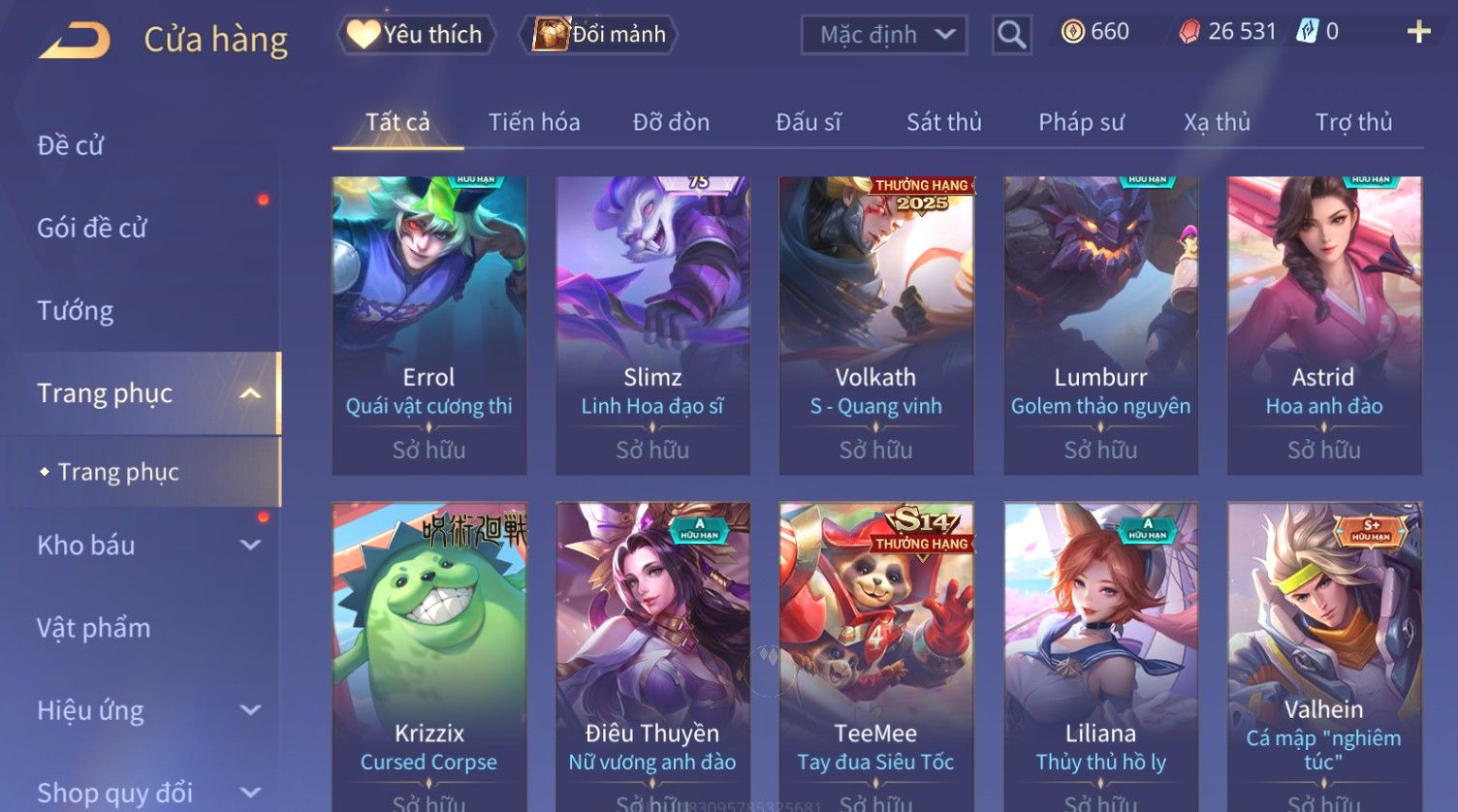Viewport: 1458px width, 812px height.
Task: Open Volkath S - Quang vinh skin card
Action: tap(876, 326)
